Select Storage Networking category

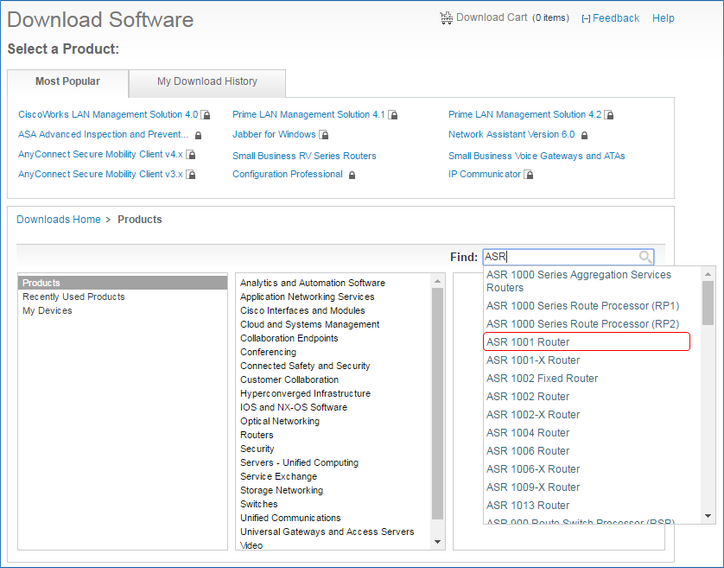click(282, 490)
